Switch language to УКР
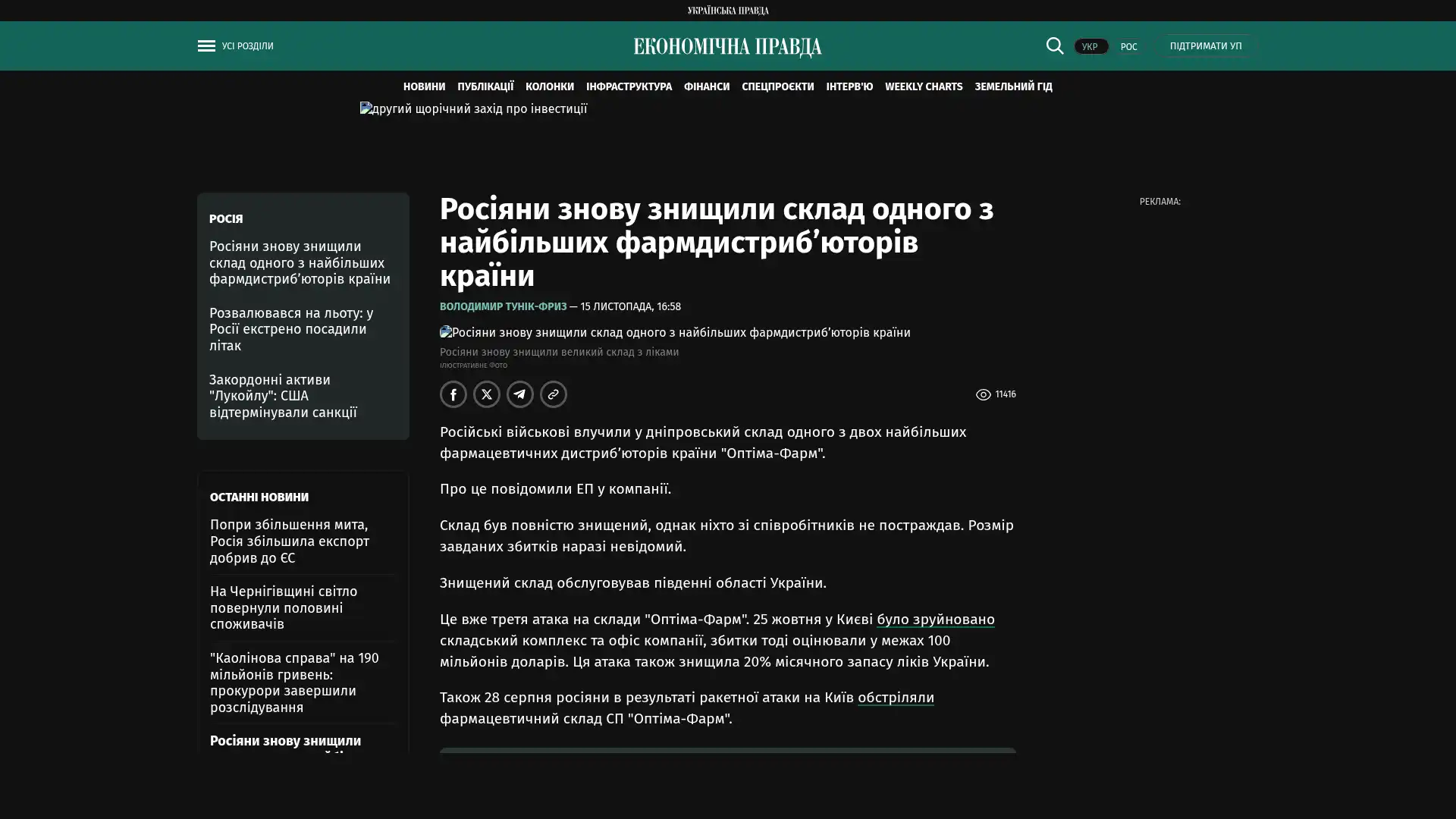 point(1090,46)
